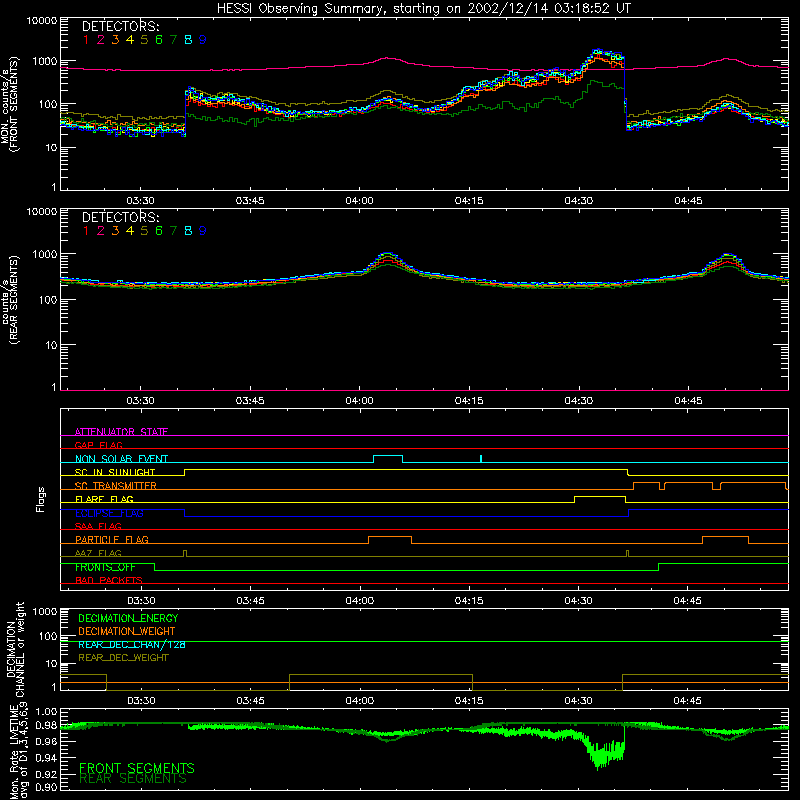Click 03:45 tick under rear segments plot

(250, 401)
